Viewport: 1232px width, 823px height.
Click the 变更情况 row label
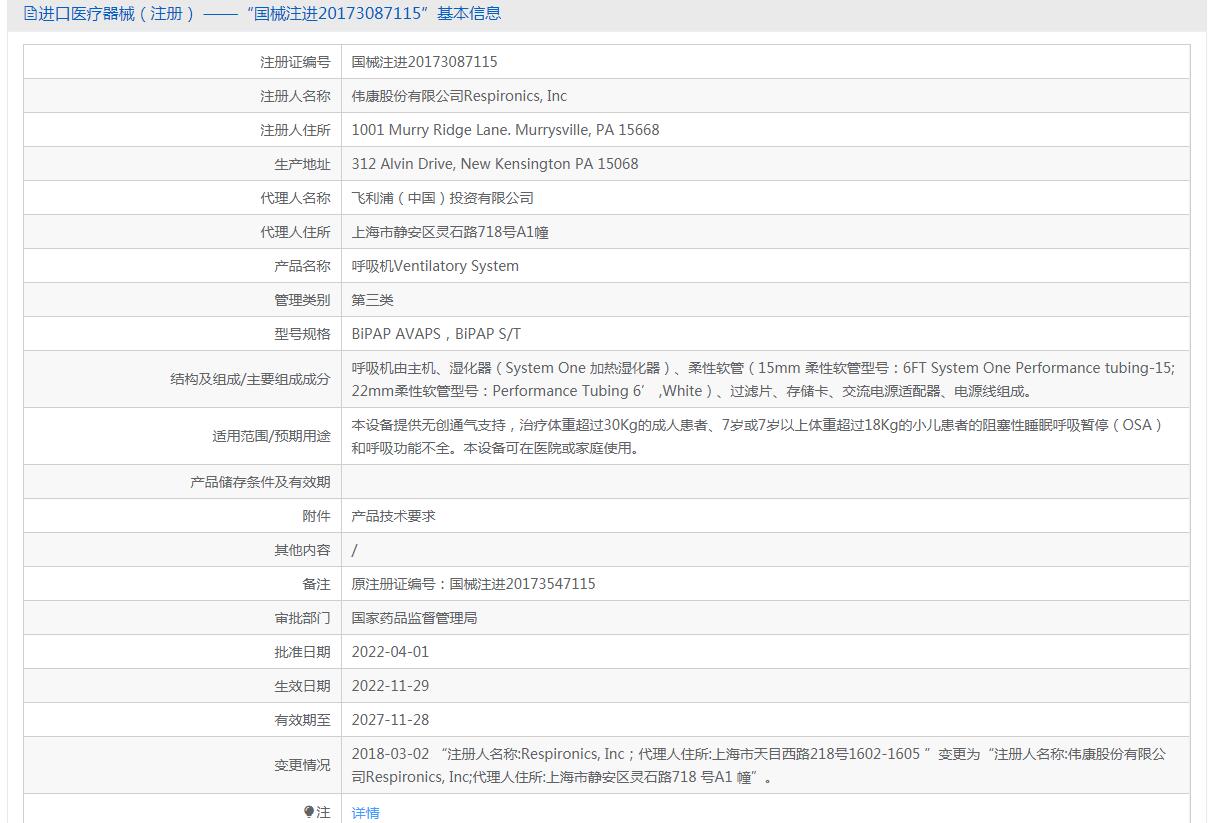tap(302, 765)
